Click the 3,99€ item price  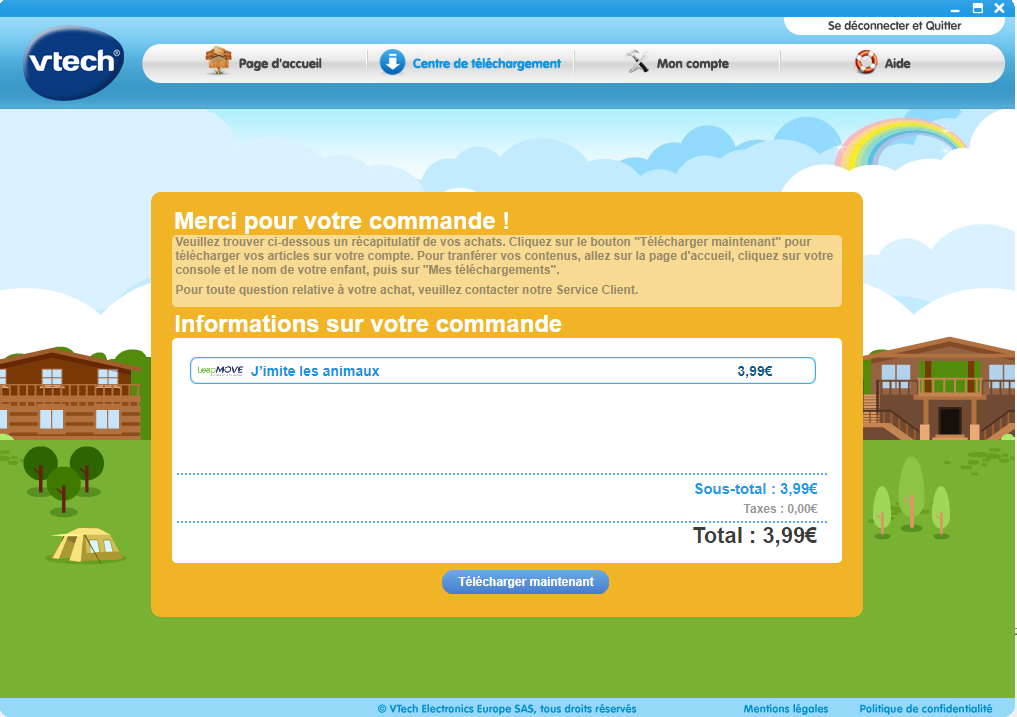tap(755, 371)
